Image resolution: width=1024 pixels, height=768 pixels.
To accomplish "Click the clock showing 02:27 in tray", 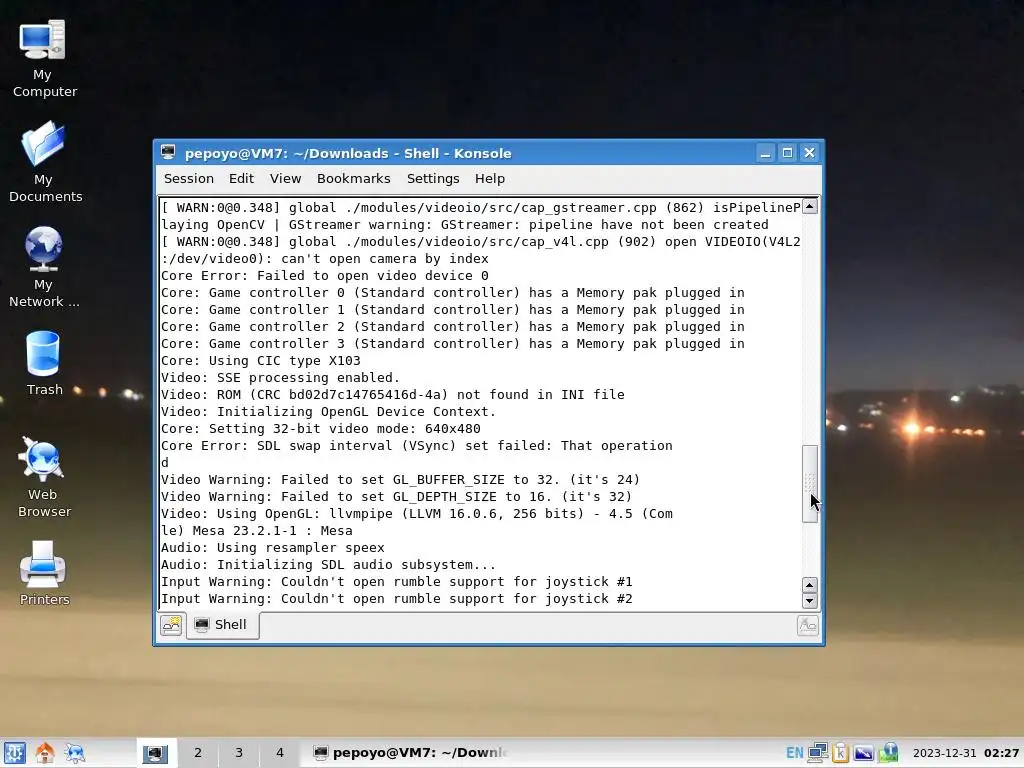I will point(1001,753).
